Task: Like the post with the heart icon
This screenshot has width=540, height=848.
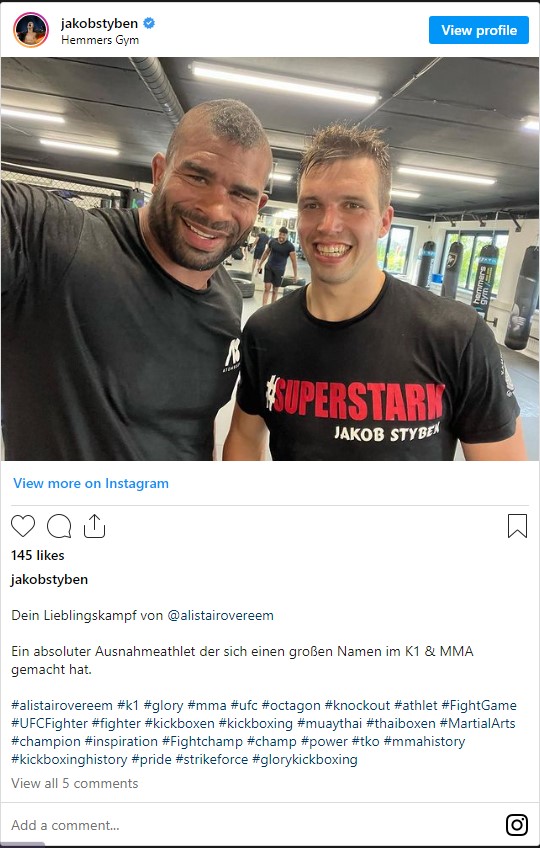Action: 23,526
